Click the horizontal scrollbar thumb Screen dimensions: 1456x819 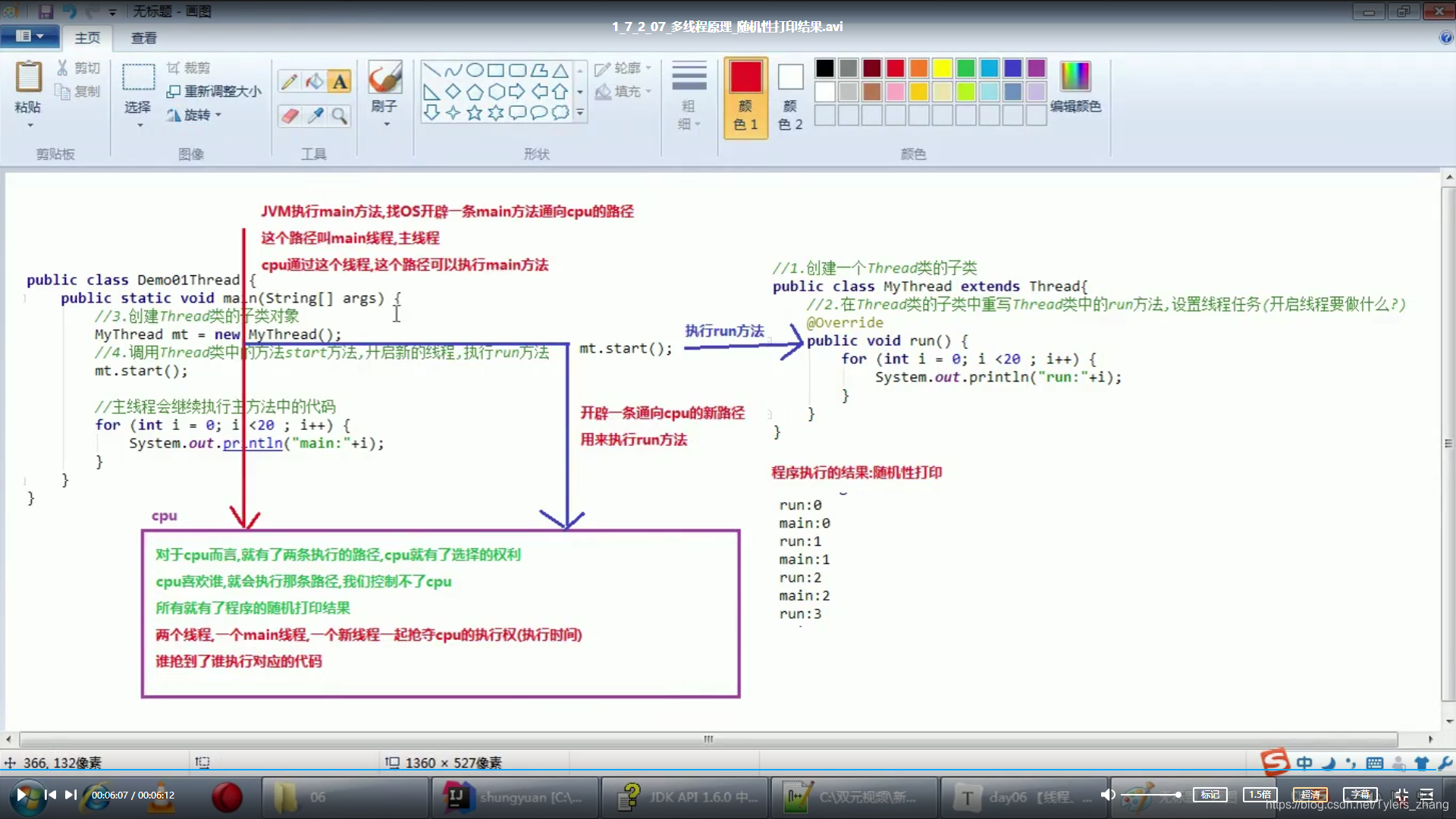click(708, 739)
